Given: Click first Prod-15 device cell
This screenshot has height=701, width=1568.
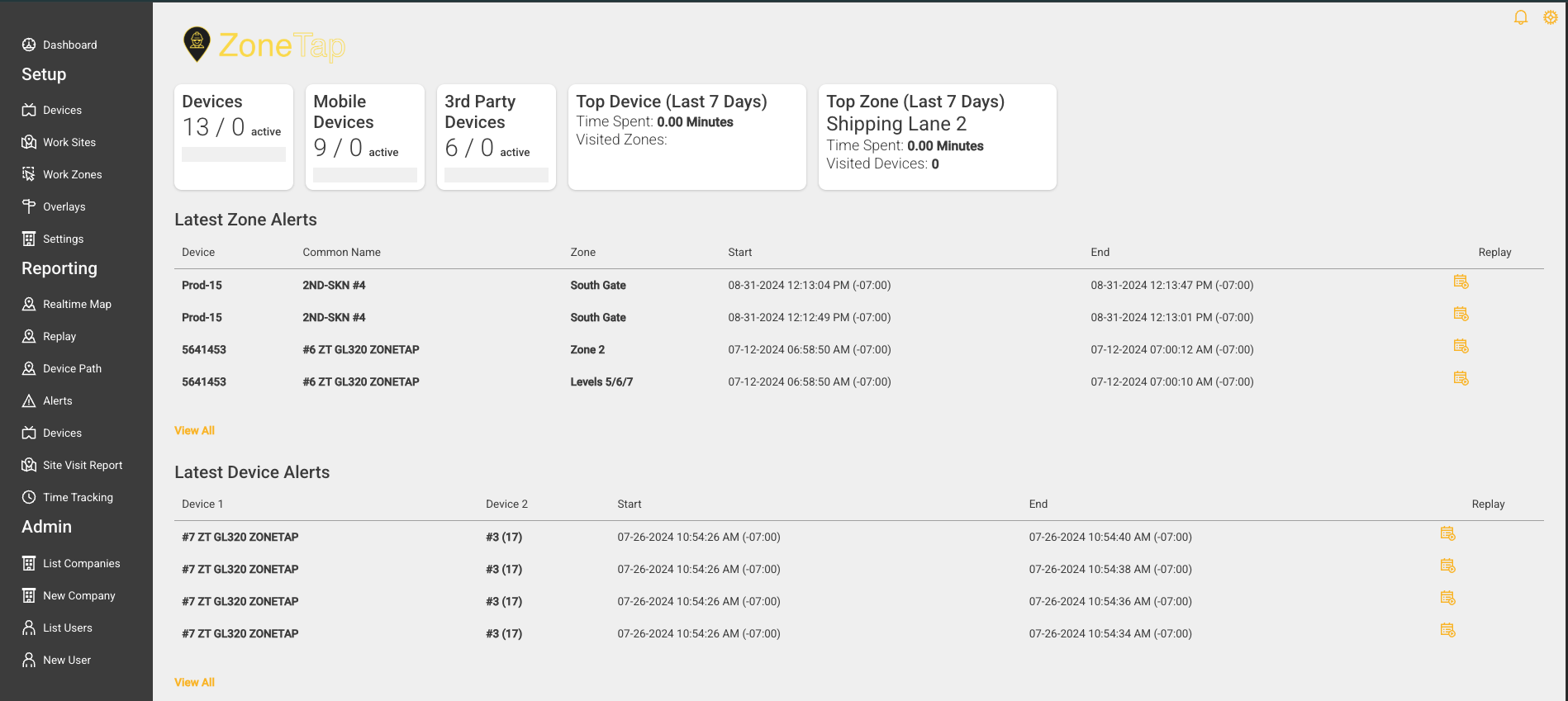Looking at the screenshot, I should pos(202,285).
